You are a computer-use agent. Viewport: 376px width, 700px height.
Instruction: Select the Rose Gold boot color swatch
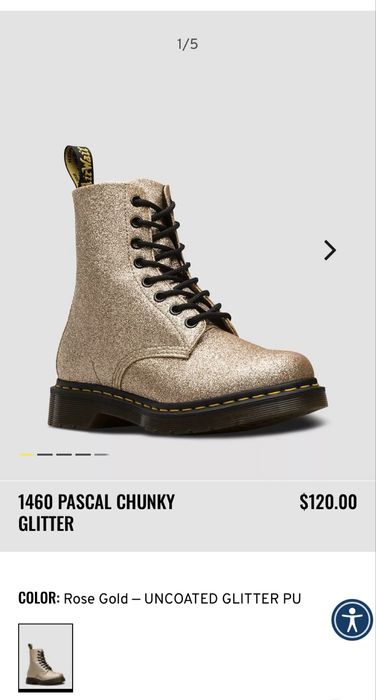pos(46,657)
